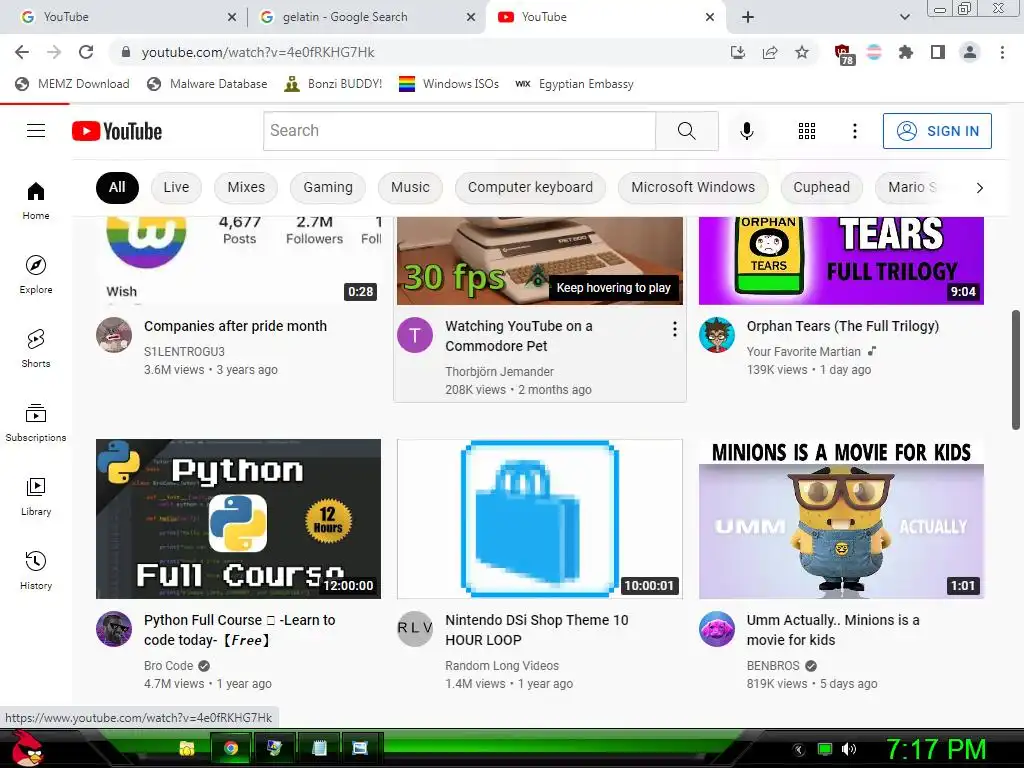Open History in the sidebar

click(x=36, y=570)
